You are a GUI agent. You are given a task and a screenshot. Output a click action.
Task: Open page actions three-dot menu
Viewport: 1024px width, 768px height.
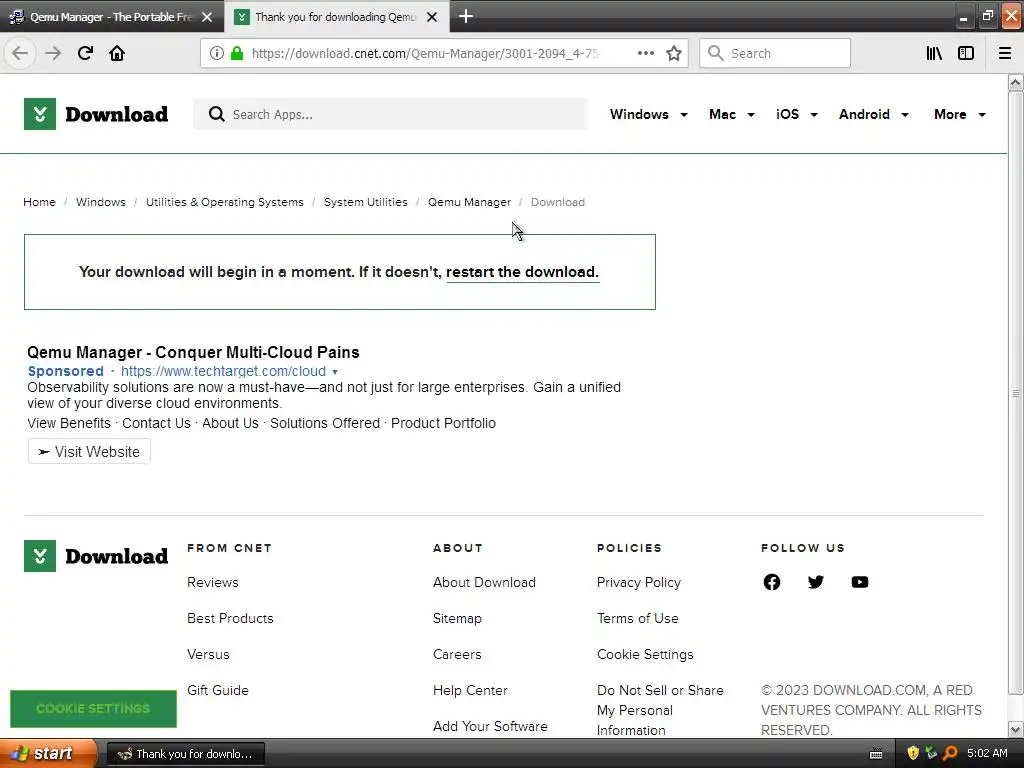pyautogui.click(x=645, y=53)
